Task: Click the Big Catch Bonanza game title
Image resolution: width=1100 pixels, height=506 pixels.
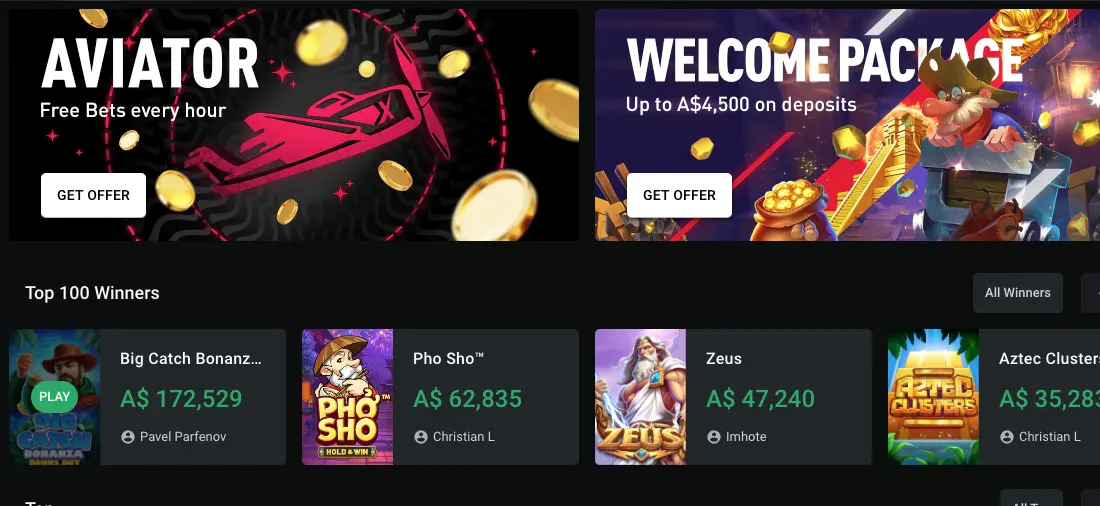Action: point(191,358)
